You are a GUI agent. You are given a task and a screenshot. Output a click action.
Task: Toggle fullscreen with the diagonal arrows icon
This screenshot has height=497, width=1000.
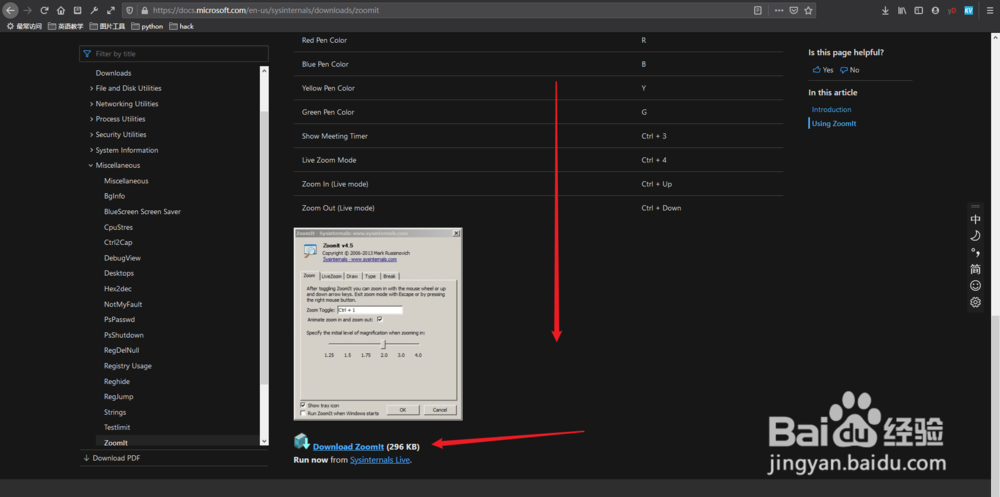[x=111, y=10]
